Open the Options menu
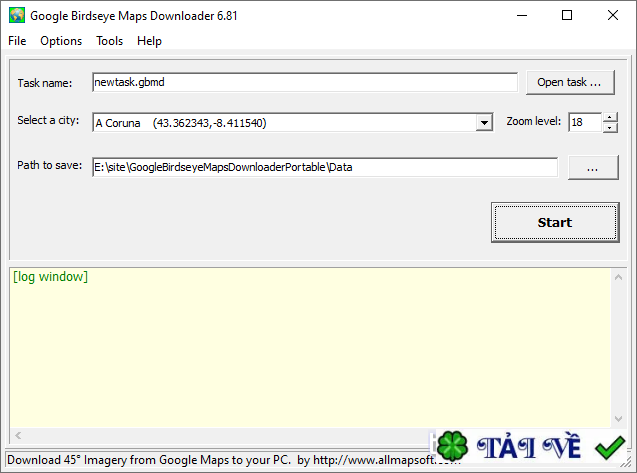Viewport: 637px width, 473px height. tap(61, 41)
